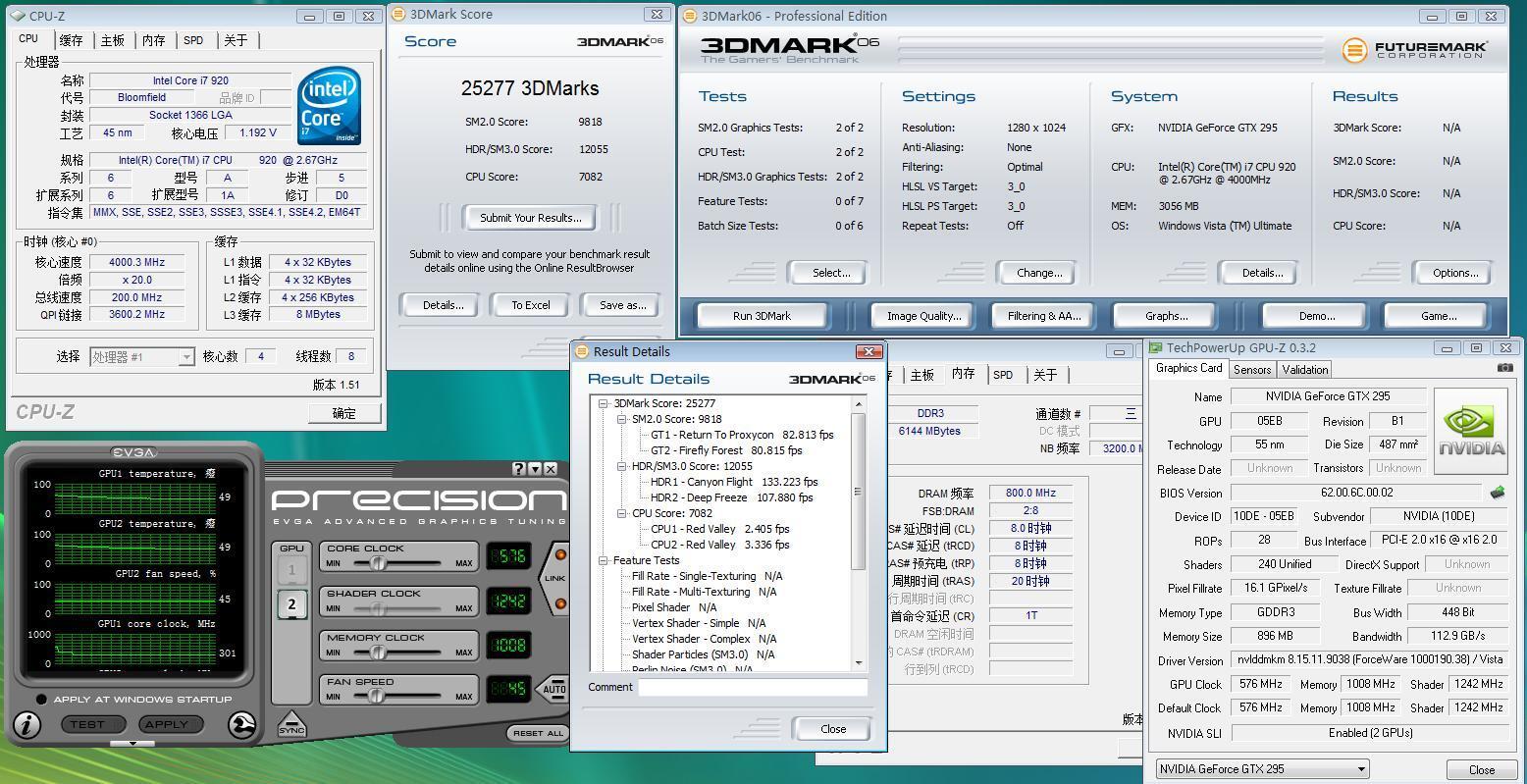Toggle Apply at Windows Startup option
1527x784 pixels.
click(41, 700)
